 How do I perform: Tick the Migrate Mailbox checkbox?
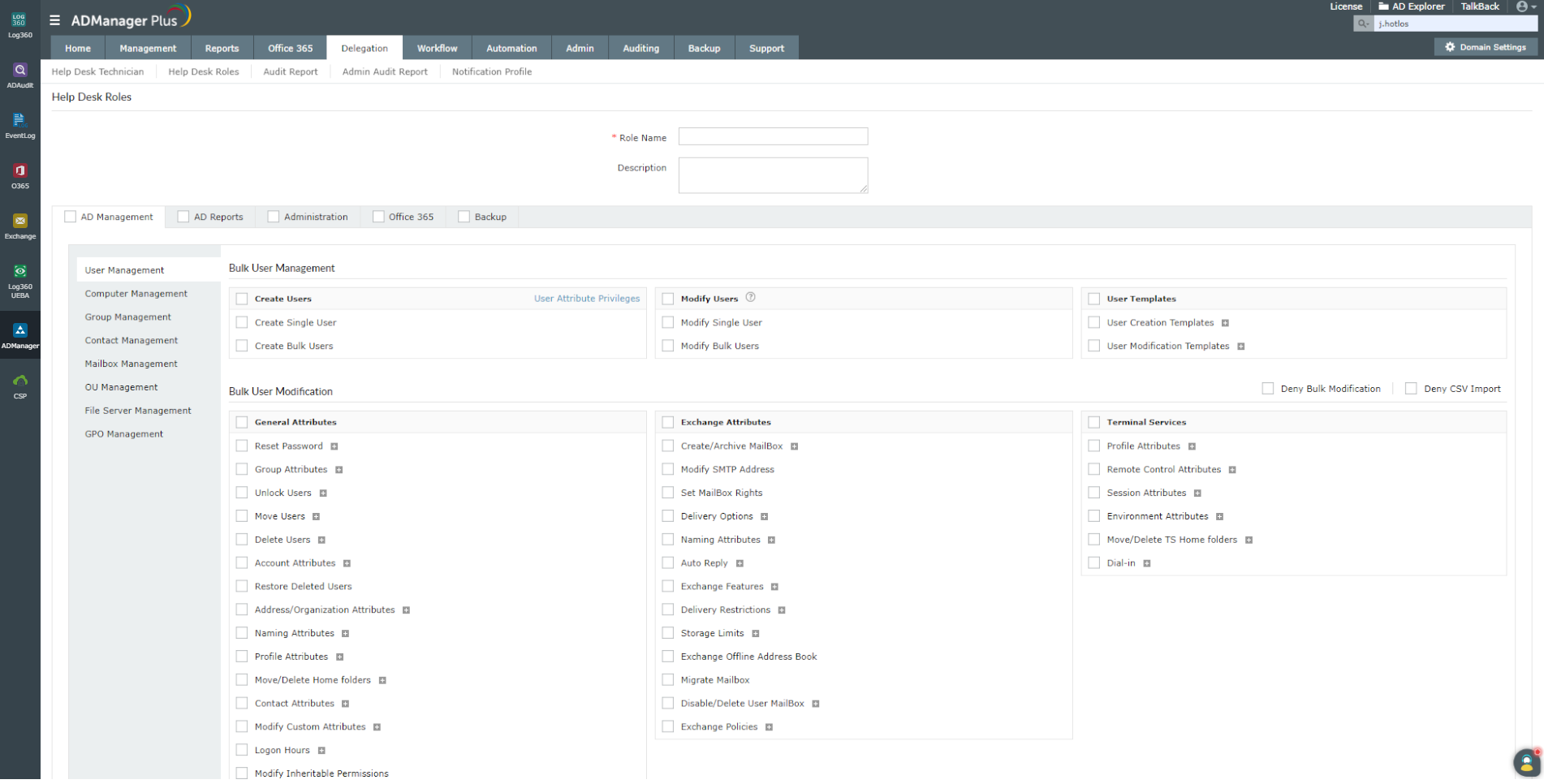(x=668, y=680)
